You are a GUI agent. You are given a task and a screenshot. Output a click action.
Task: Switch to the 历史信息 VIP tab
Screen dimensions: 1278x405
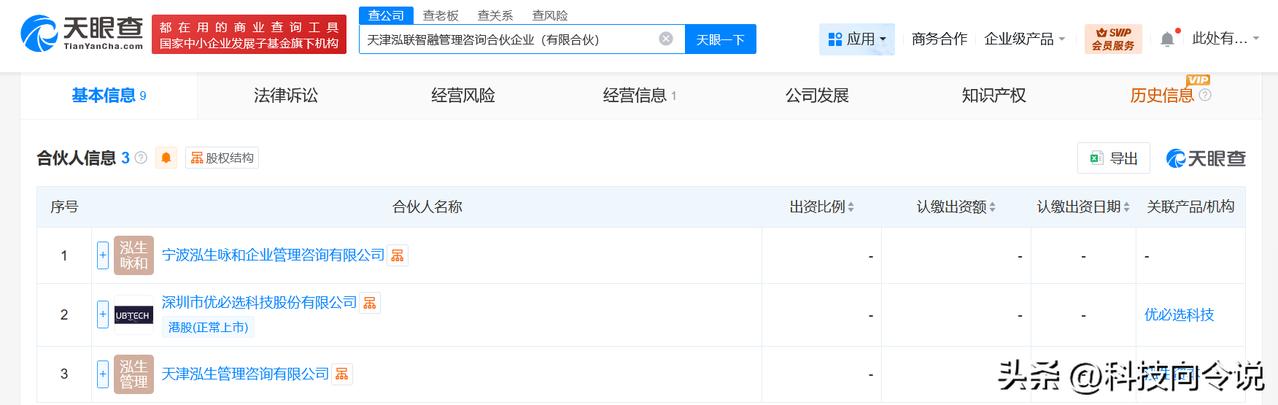click(1162, 96)
